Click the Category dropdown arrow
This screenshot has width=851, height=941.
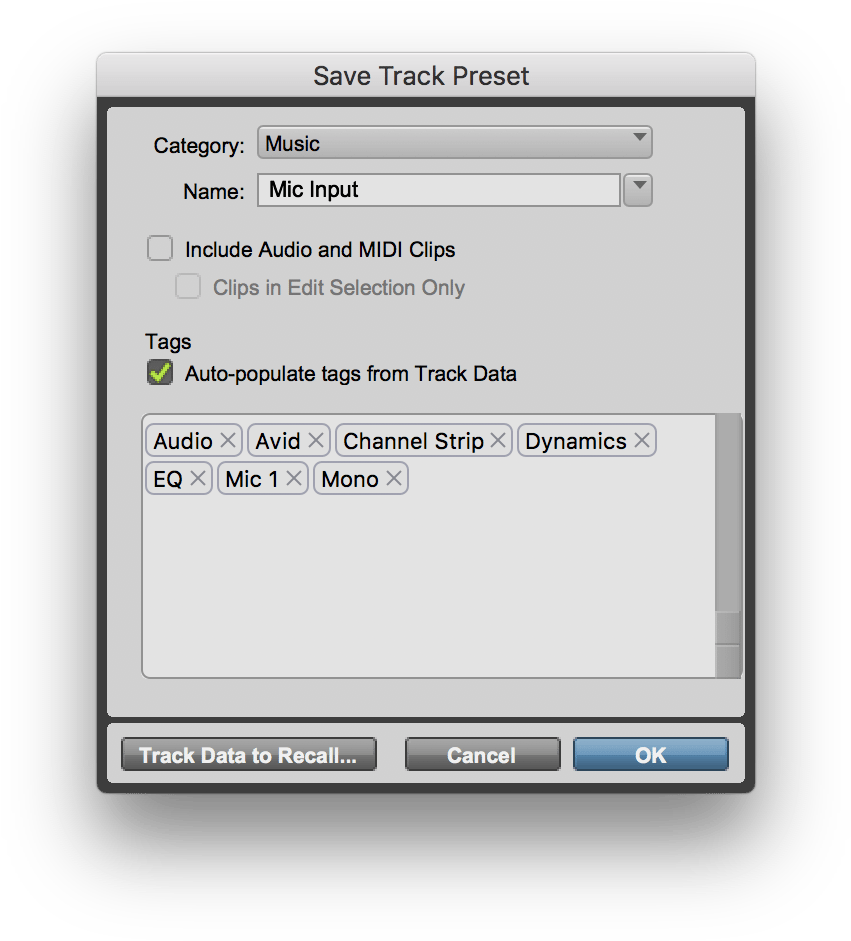click(x=638, y=142)
